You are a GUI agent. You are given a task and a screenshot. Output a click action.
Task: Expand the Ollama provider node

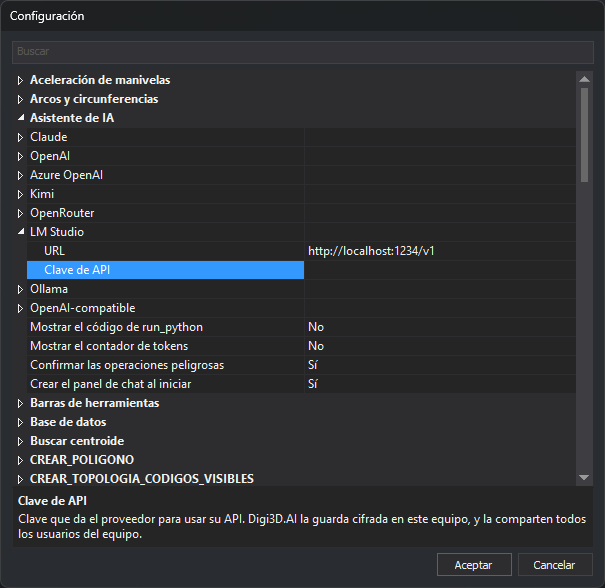tap(20, 289)
